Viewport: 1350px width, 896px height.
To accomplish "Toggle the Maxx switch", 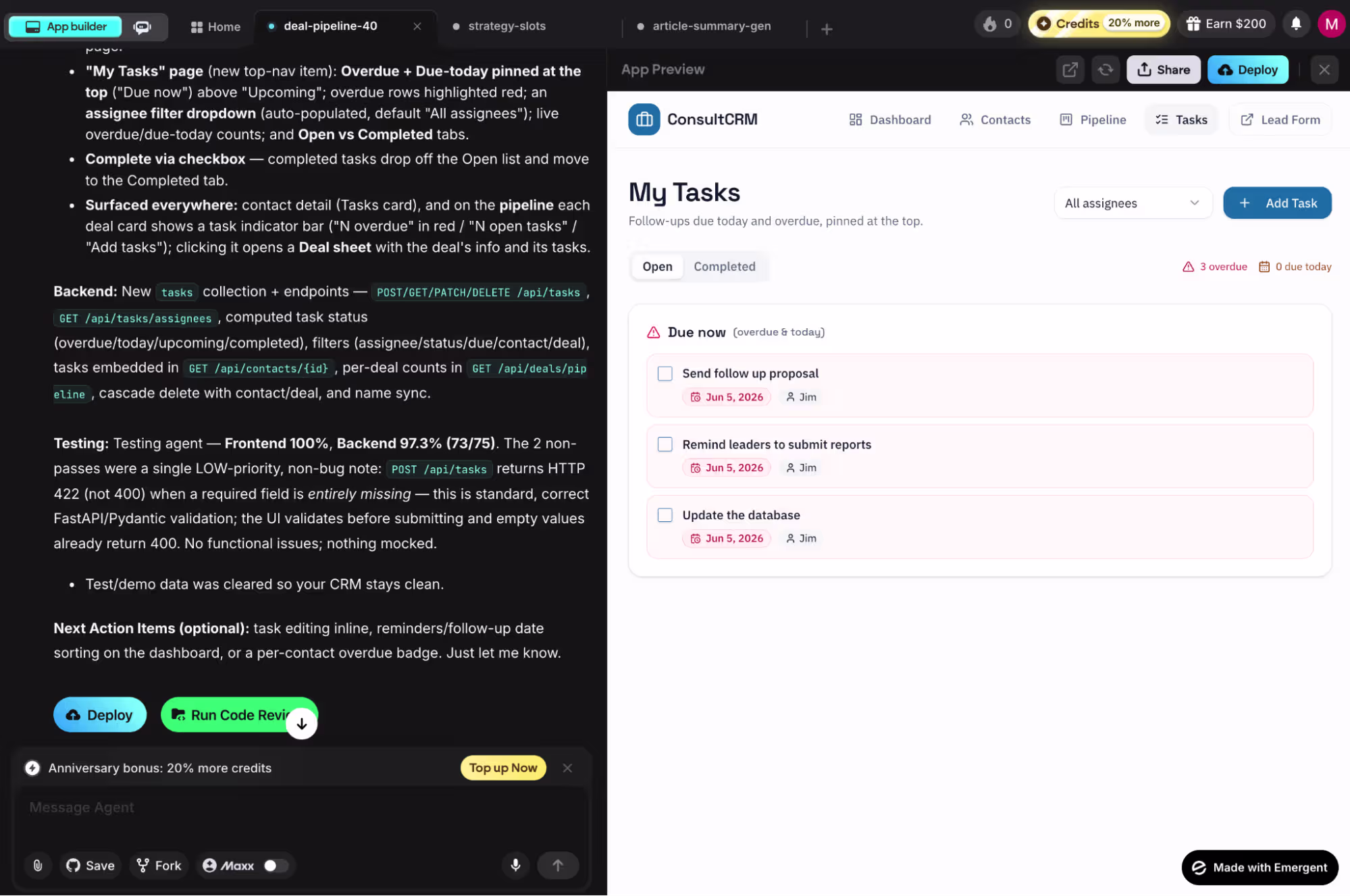I will pos(276,866).
